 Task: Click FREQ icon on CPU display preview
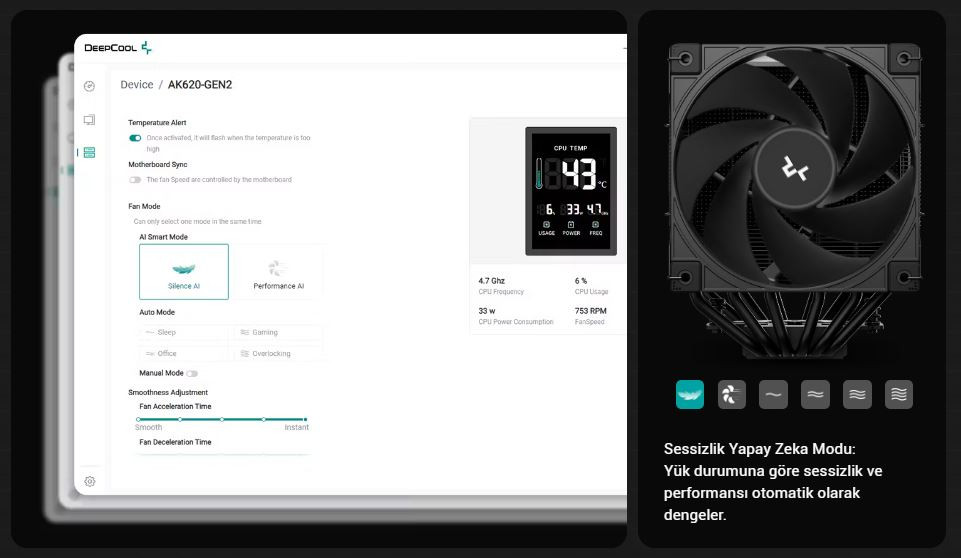[596, 225]
